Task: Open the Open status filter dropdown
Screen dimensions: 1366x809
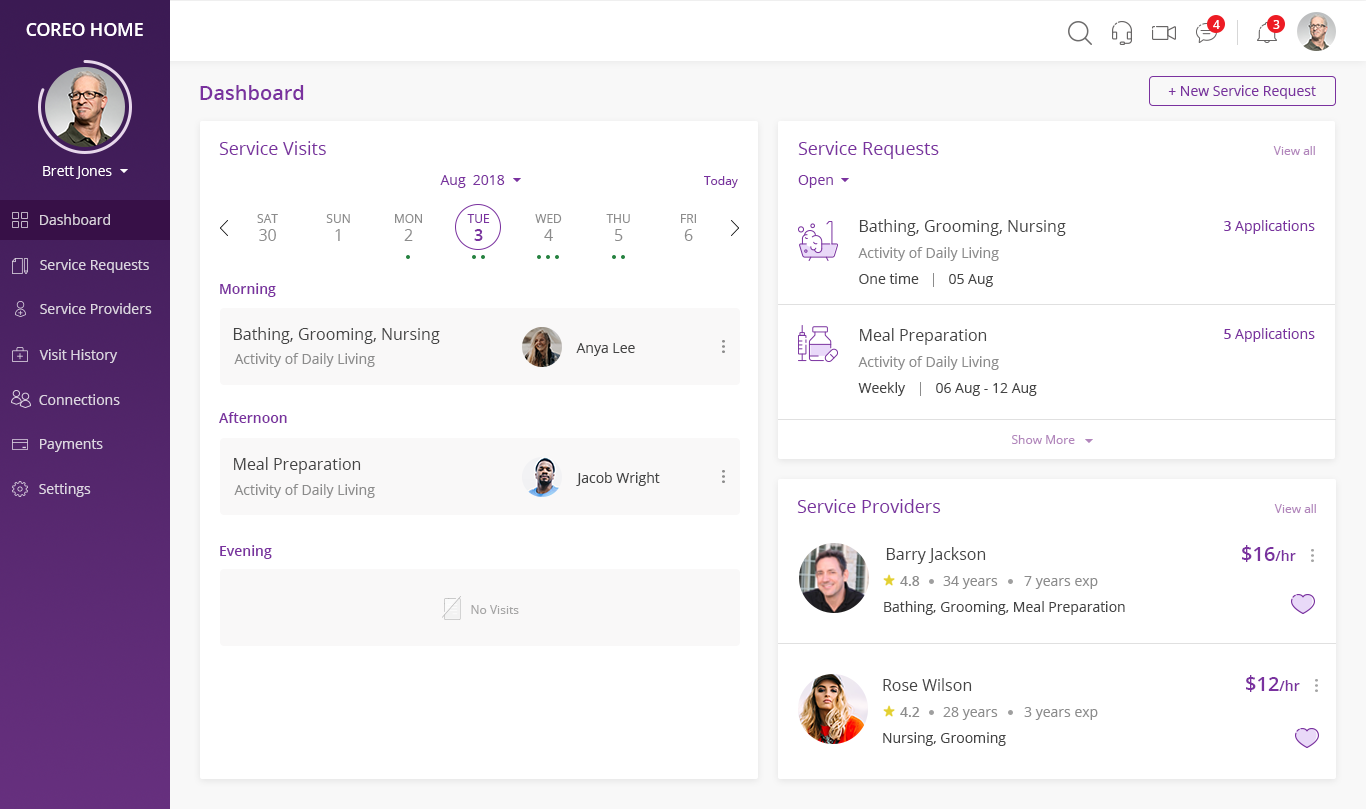Action: [823, 180]
